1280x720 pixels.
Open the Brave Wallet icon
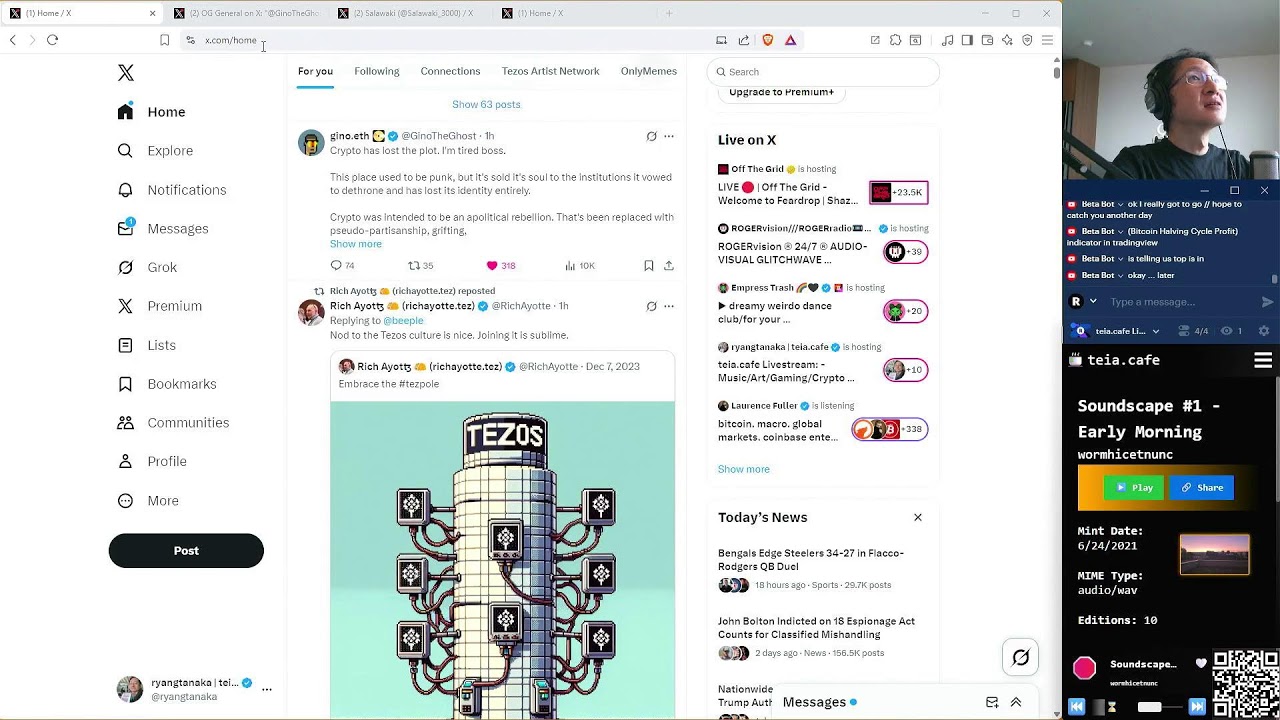click(x=987, y=40)
